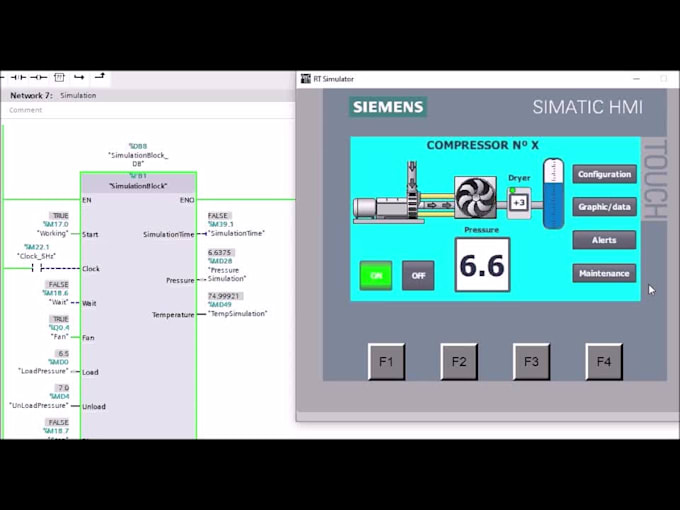
Task: Click the "Working" tag at Start input
Action: click(x=53, y=233)
